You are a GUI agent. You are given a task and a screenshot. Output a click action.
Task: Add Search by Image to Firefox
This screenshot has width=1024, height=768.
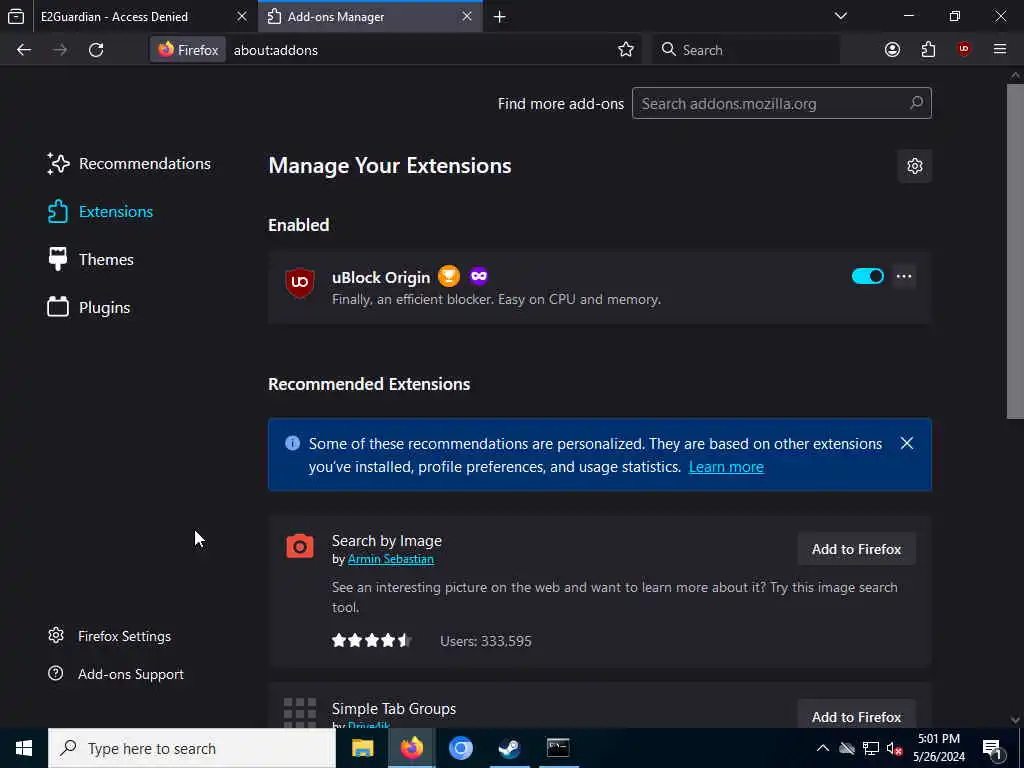[x=856, y=549]
